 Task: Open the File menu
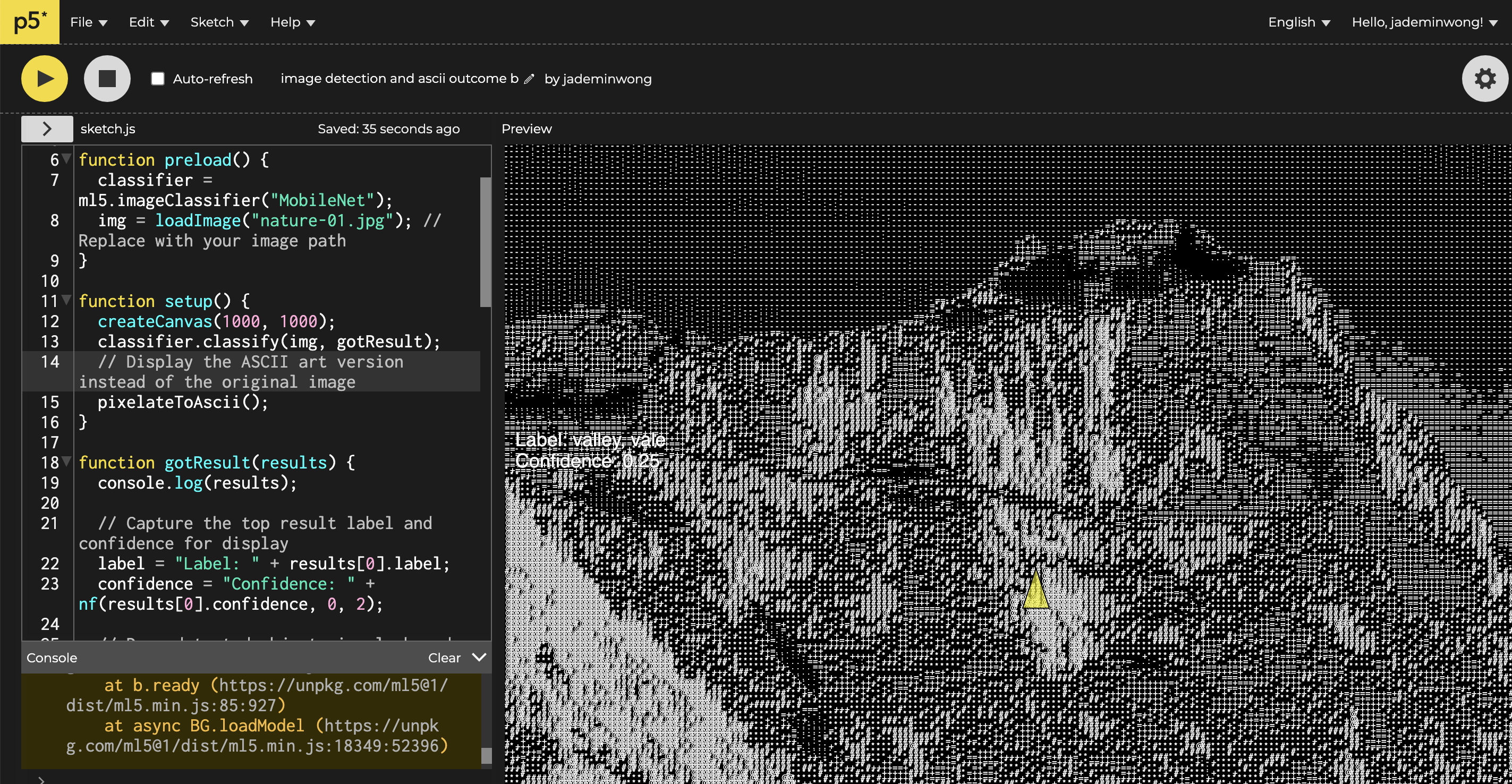coord(88,22)
